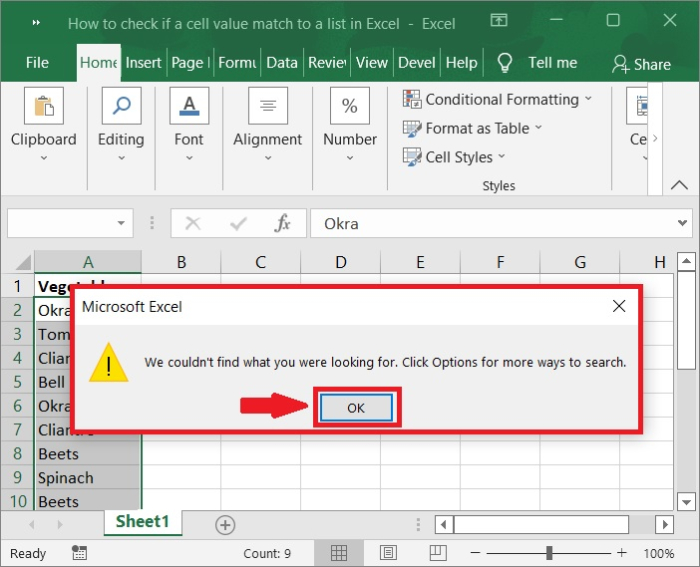Expand Quick Access Toolbar overflow arrows

tap(36, 22)
